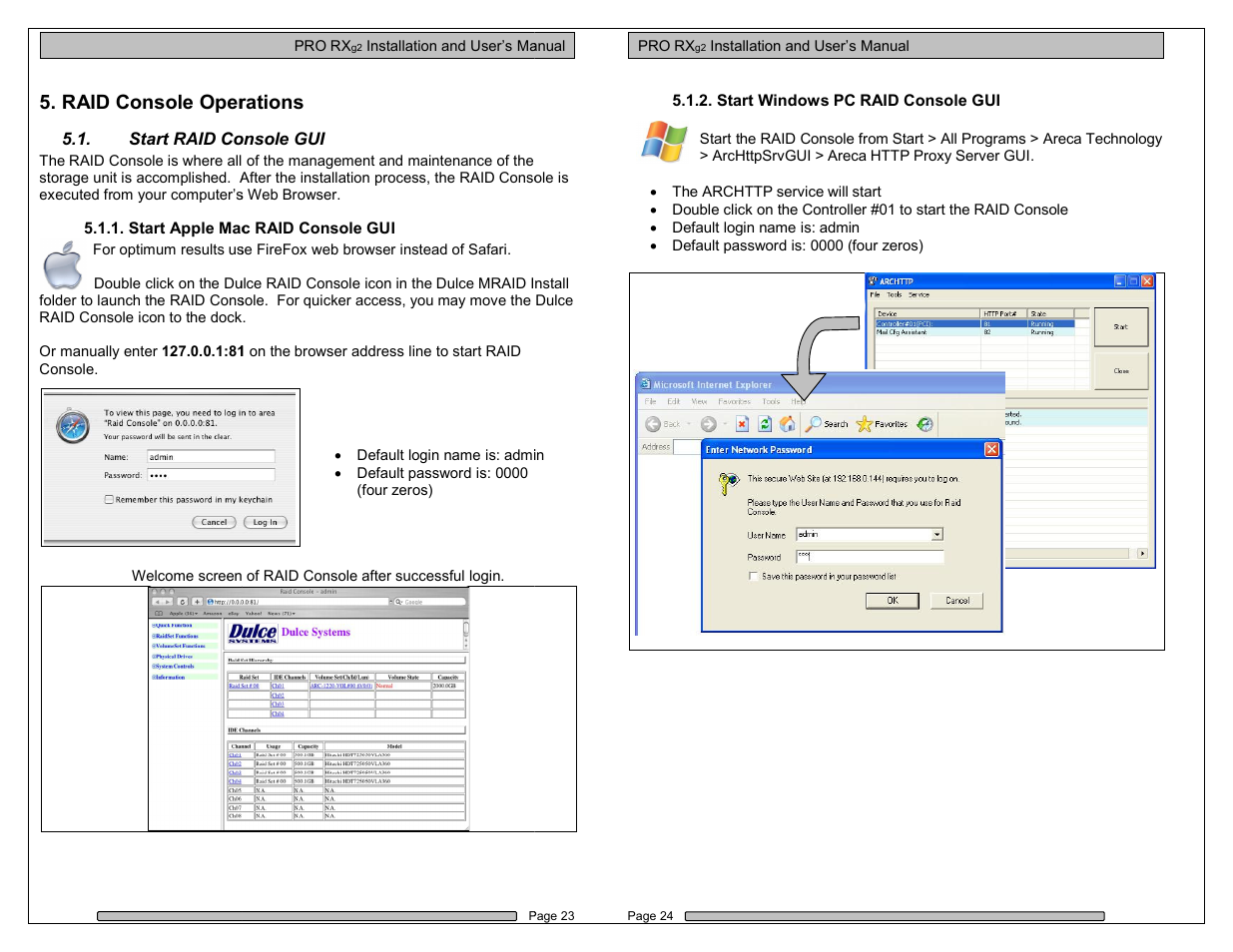Open the View menu in Internet Explorer
Screen dimensions: 1233x952
click(x=699, y=401)
